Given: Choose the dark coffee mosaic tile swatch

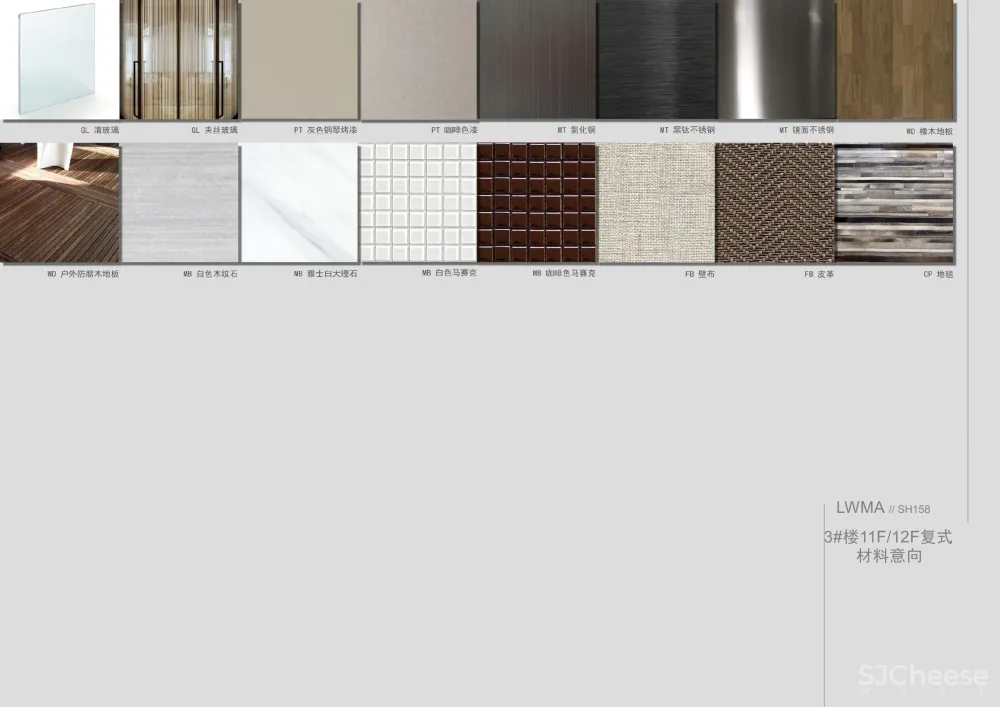Looking at the screenshot, I should pyautogui.click(x=537, y=203).
